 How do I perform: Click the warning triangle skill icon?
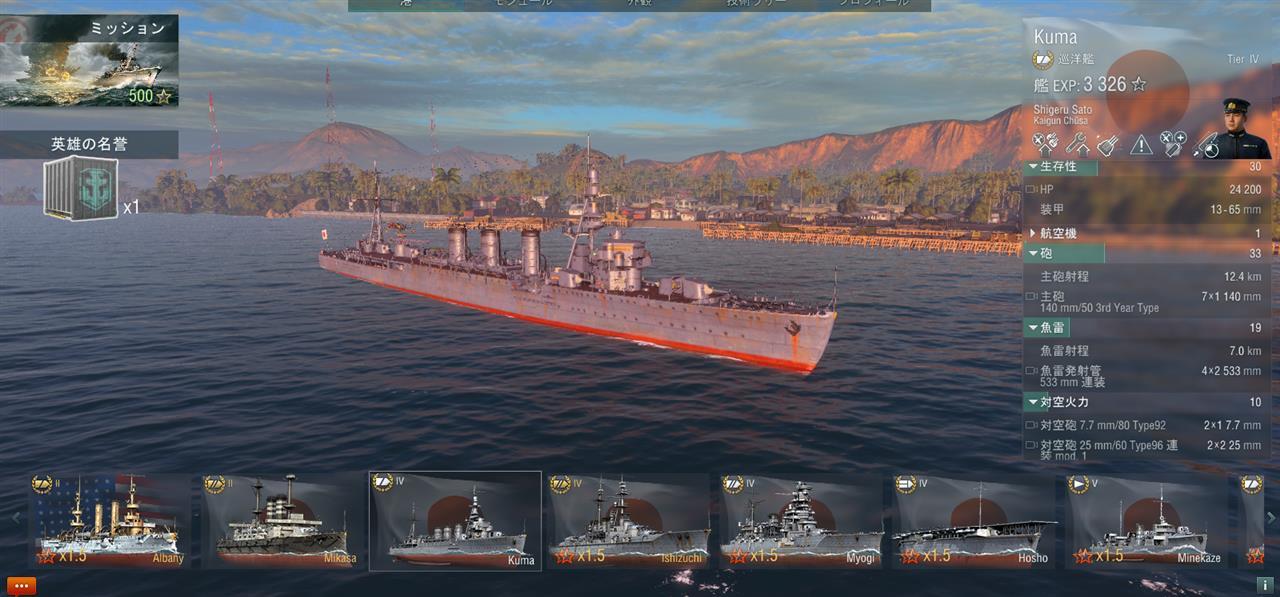[1141, 145]
